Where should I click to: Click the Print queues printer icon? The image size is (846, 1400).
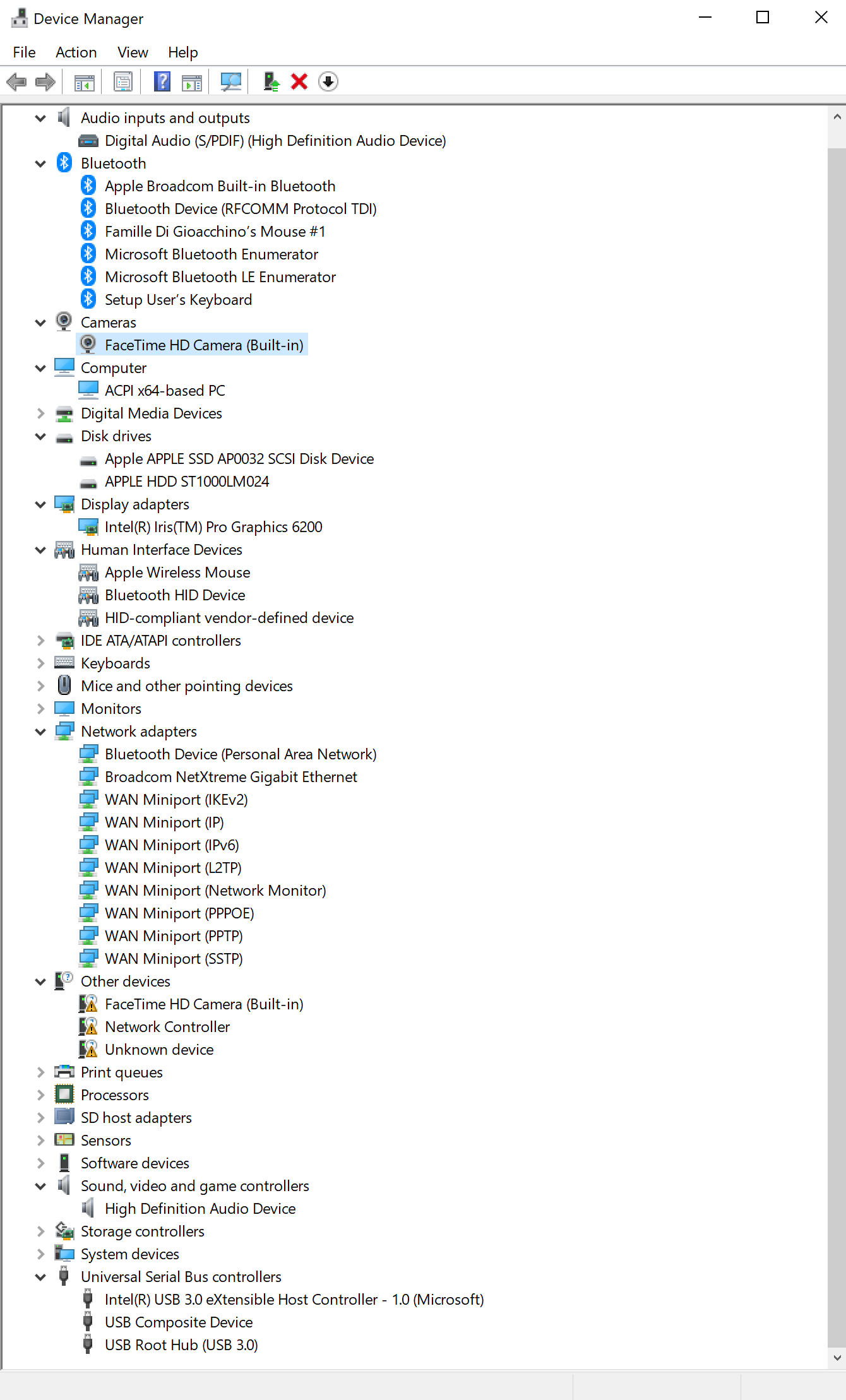click(64, 1072)
